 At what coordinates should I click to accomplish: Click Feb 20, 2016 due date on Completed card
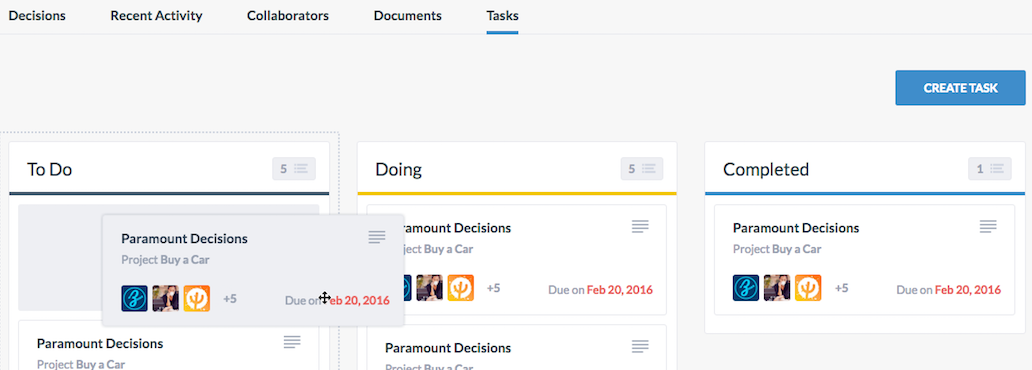[968, 290]
